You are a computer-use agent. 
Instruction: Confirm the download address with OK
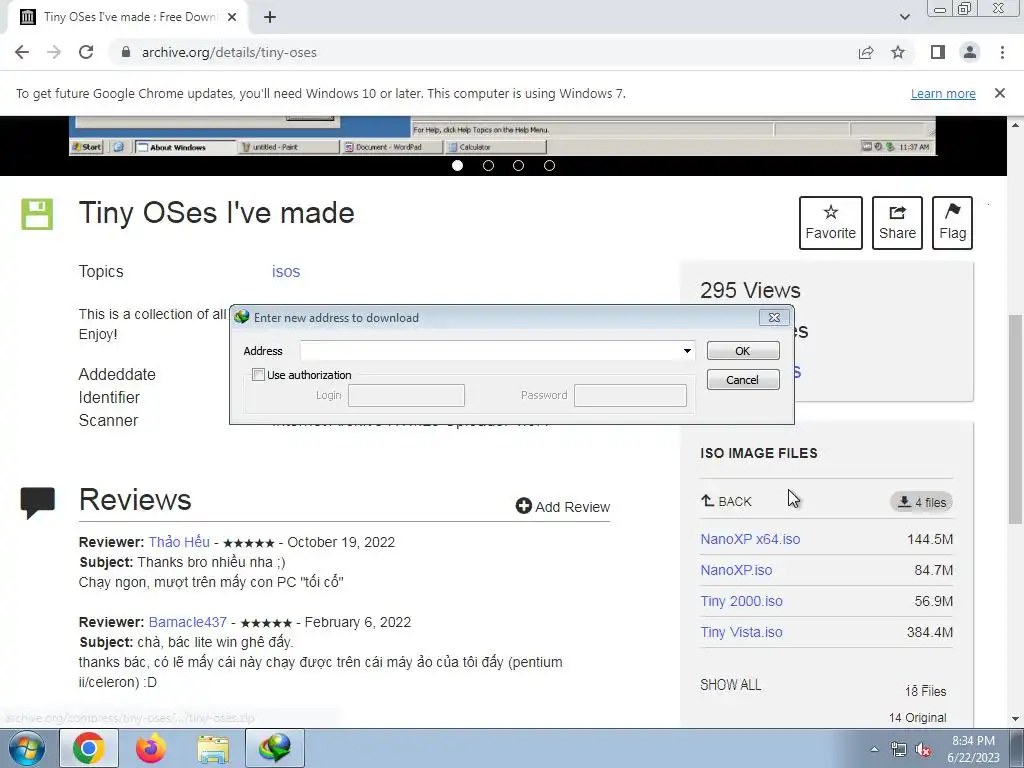pos(743,351)
